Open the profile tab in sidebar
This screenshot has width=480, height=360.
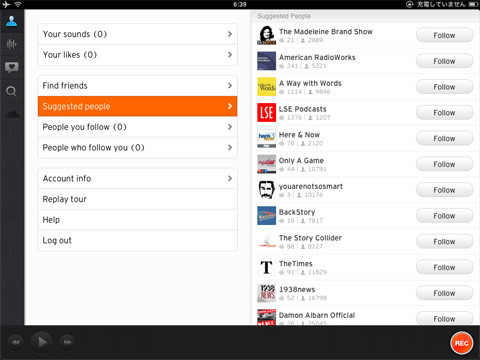tap(11, 21)
